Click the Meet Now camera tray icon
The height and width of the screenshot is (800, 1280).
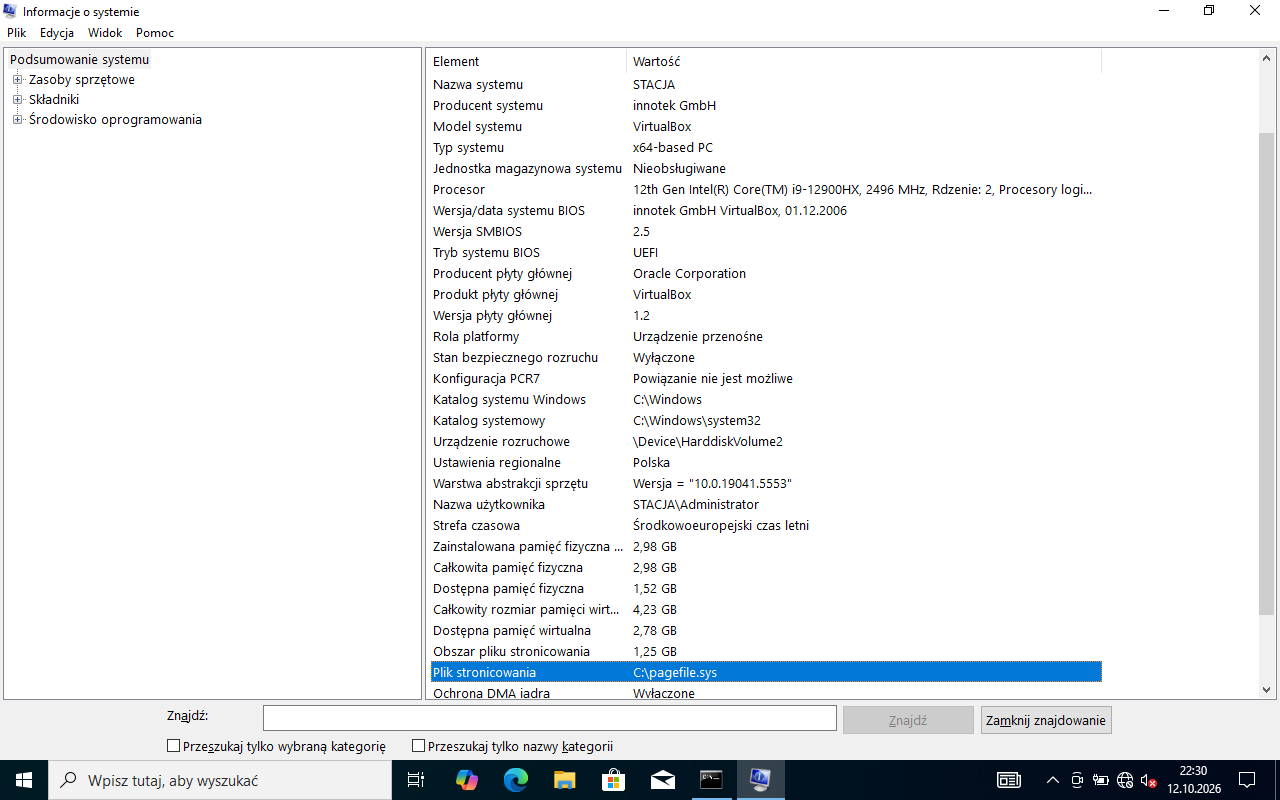click(1077, 780)
